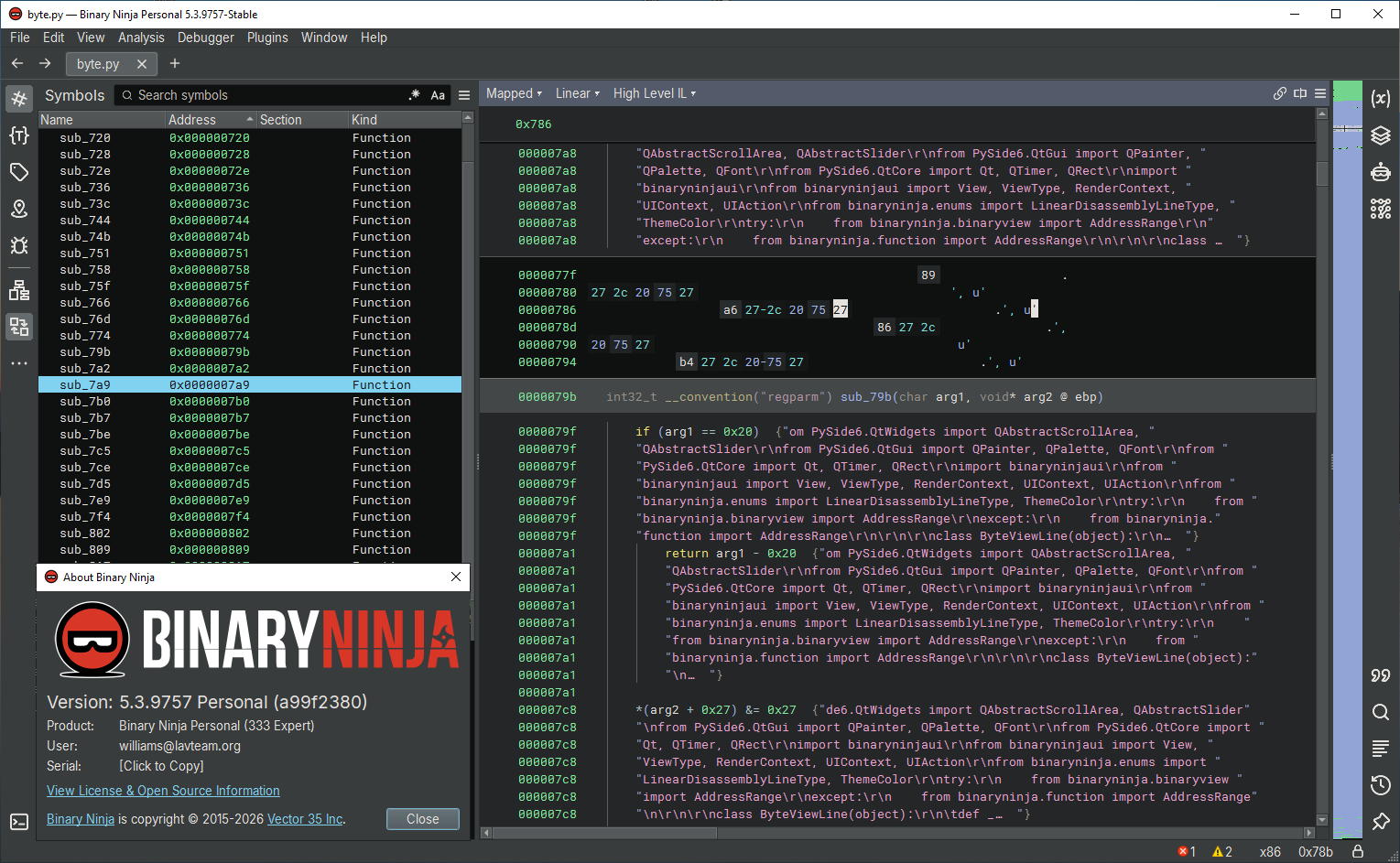Click the 0x78b address in status bar
Screen dimensions: 1400x863
[x=1316, y=851]
